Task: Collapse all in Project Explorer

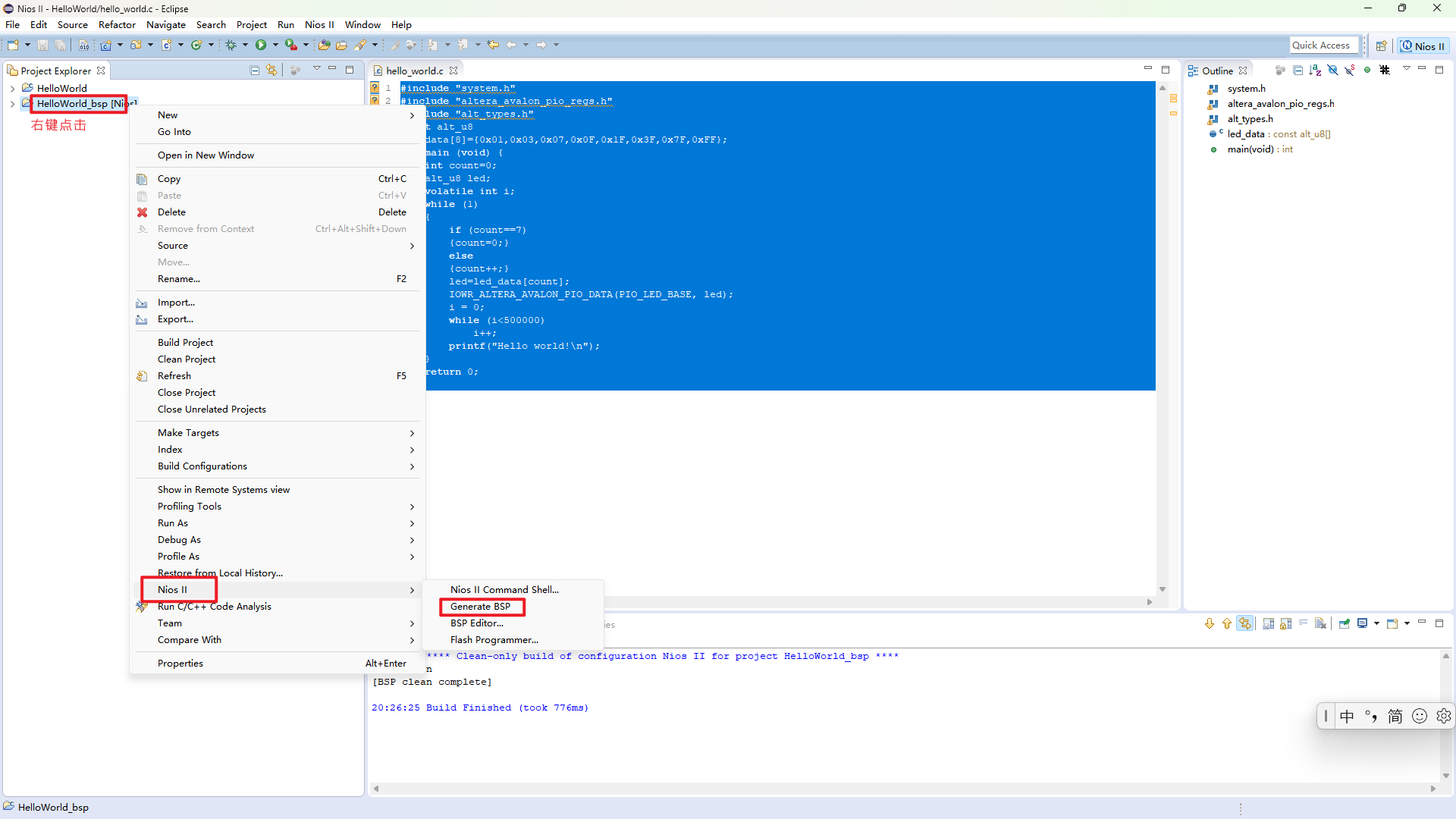Action: click(x=255, y=71)
